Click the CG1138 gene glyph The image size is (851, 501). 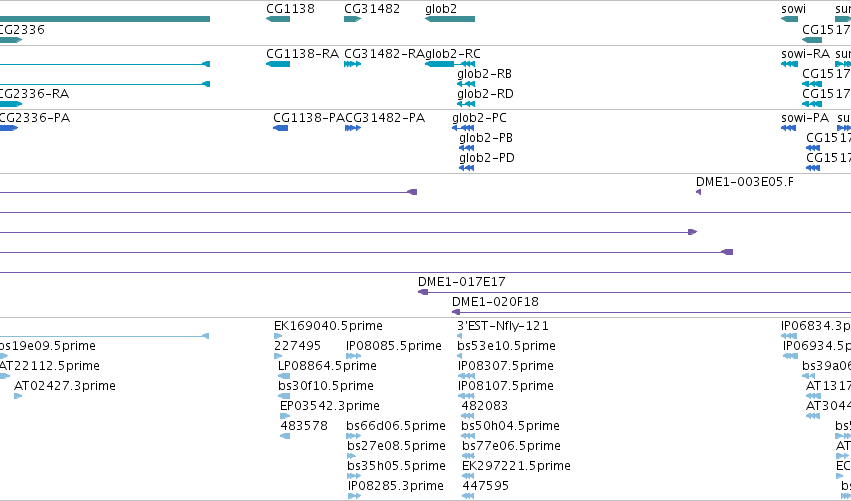tap(278, 19)
